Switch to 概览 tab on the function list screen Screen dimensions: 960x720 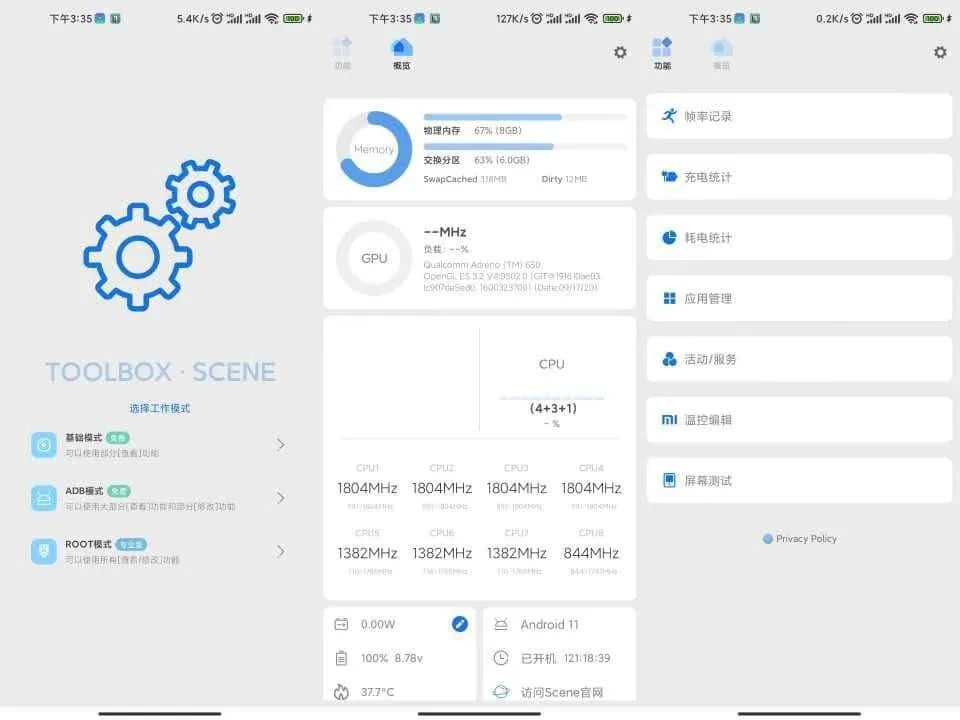[721, 53]
